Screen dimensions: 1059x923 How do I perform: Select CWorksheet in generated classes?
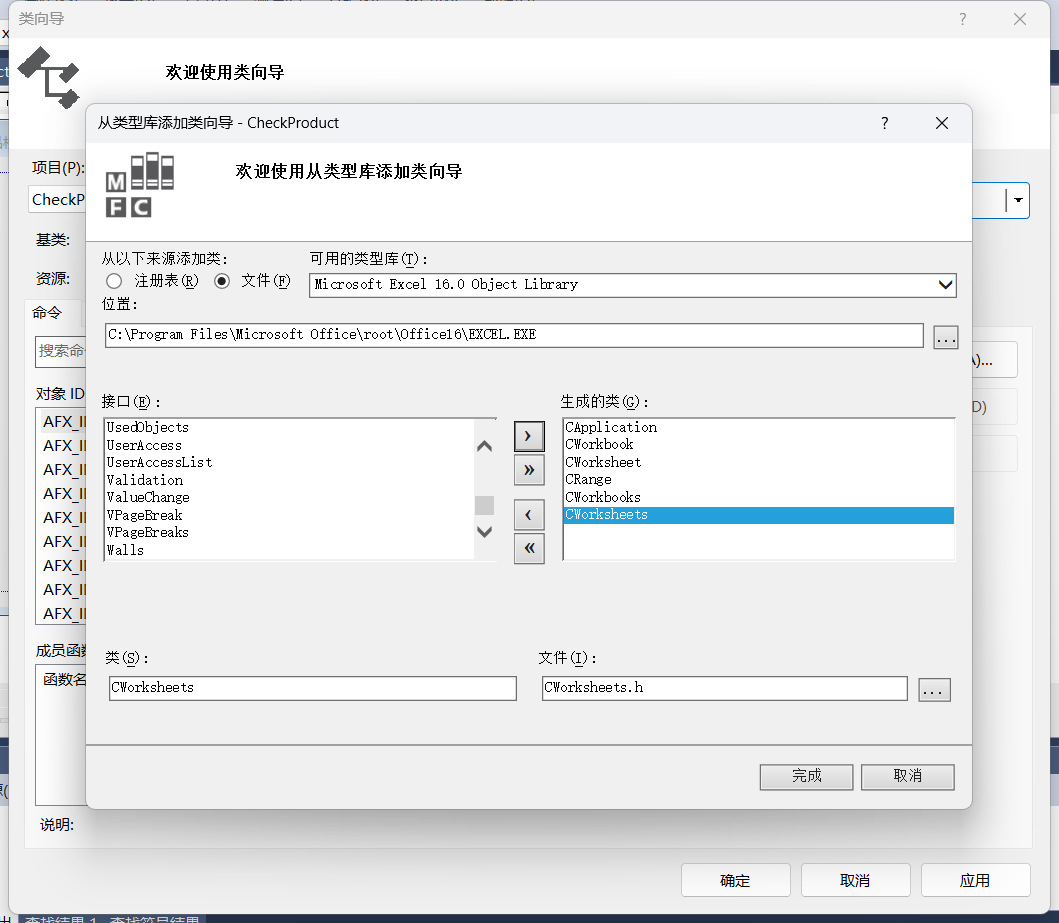tap(758, 463)
